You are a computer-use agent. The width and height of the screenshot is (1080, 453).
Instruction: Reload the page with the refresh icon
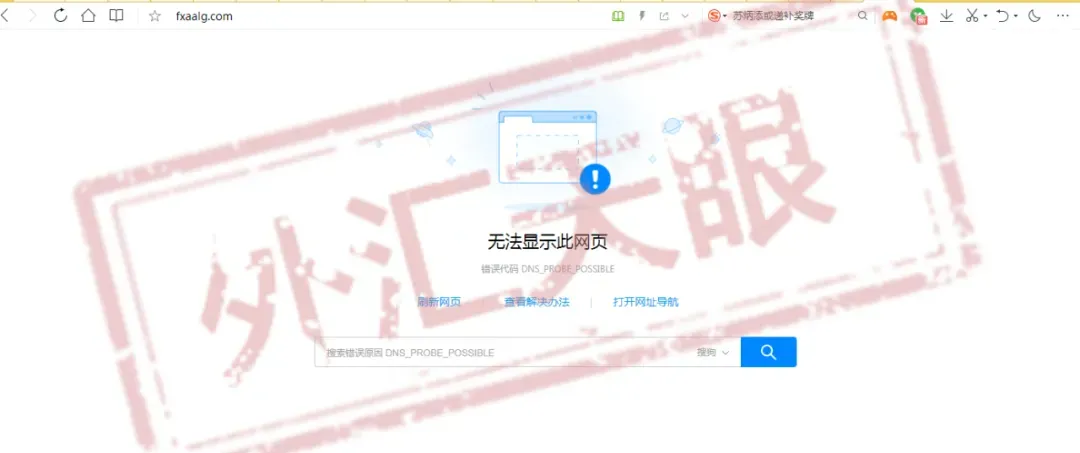coord(61,16)
